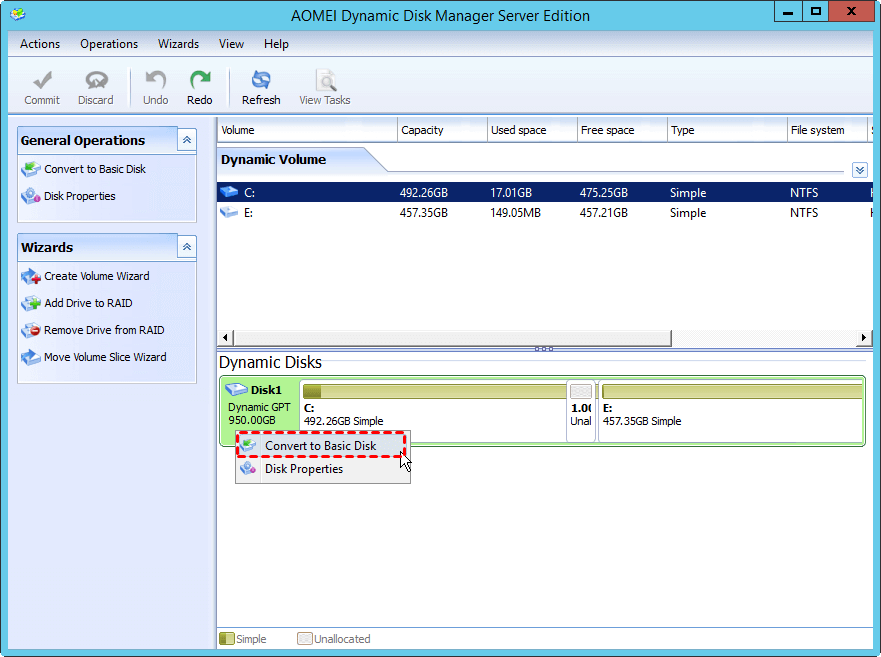Screen dimensions: 881x657
Task: Select the 1.00 unallocated block on Disk1
Action: (581, 412)
